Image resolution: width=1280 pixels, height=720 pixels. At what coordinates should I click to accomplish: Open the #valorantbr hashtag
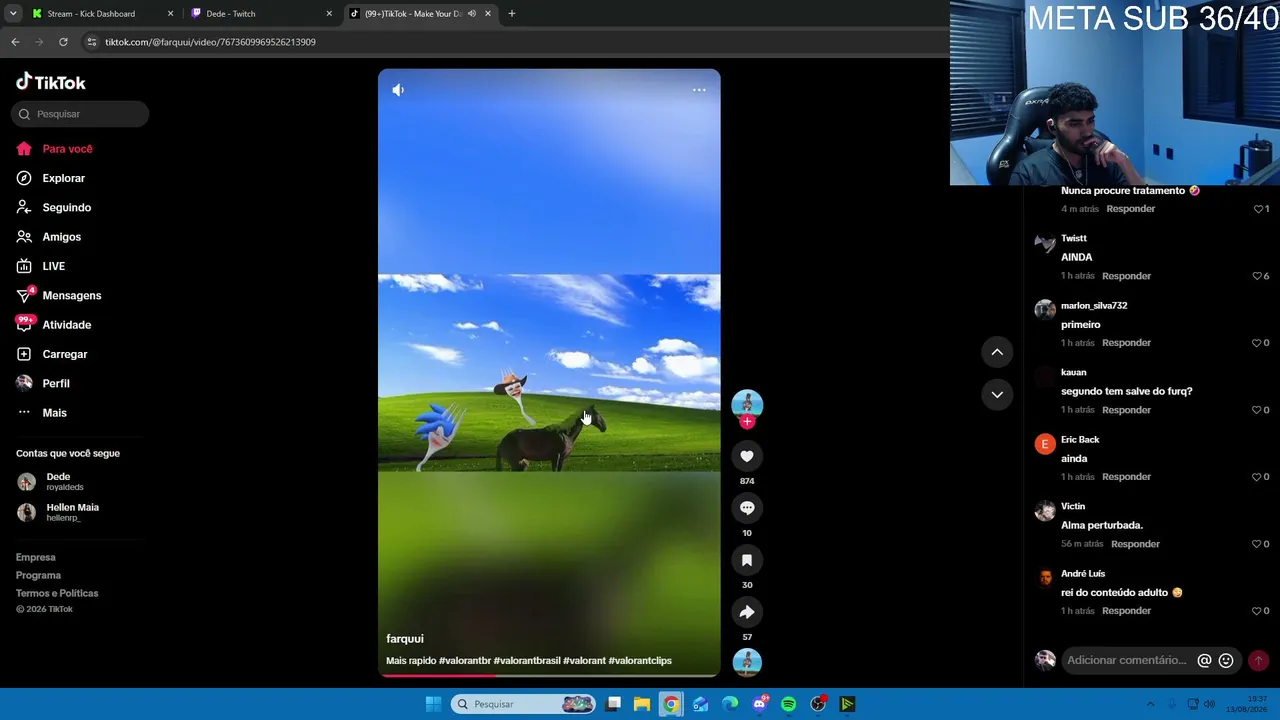point(465,661)
